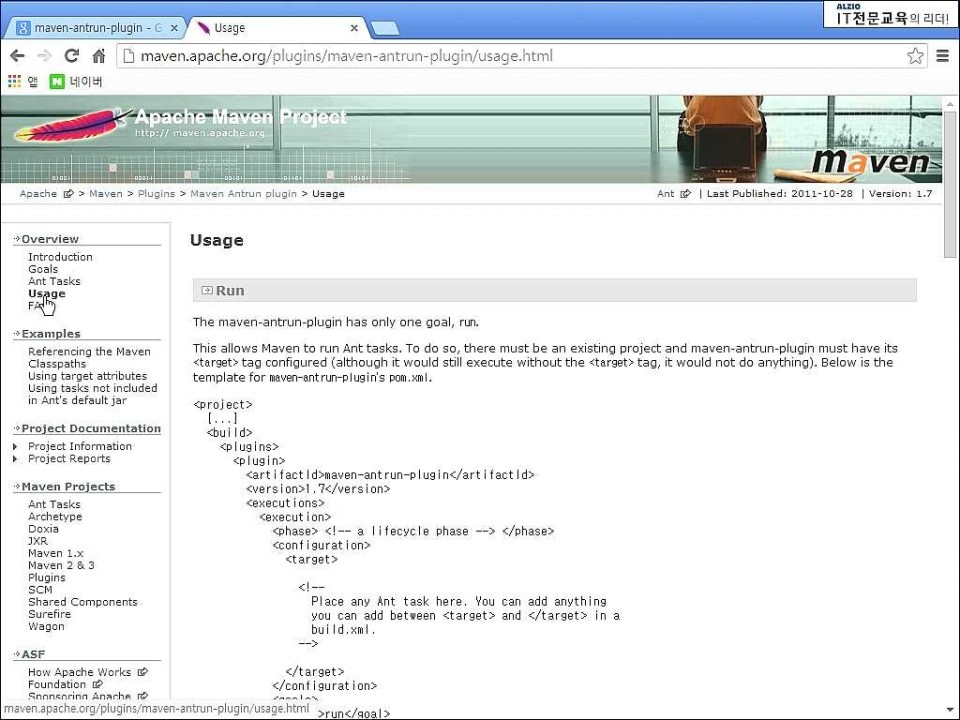The height and width of the screenshot is (720, 960).
Task: Expand the Project Reports section
Action: tap(15, 459)
